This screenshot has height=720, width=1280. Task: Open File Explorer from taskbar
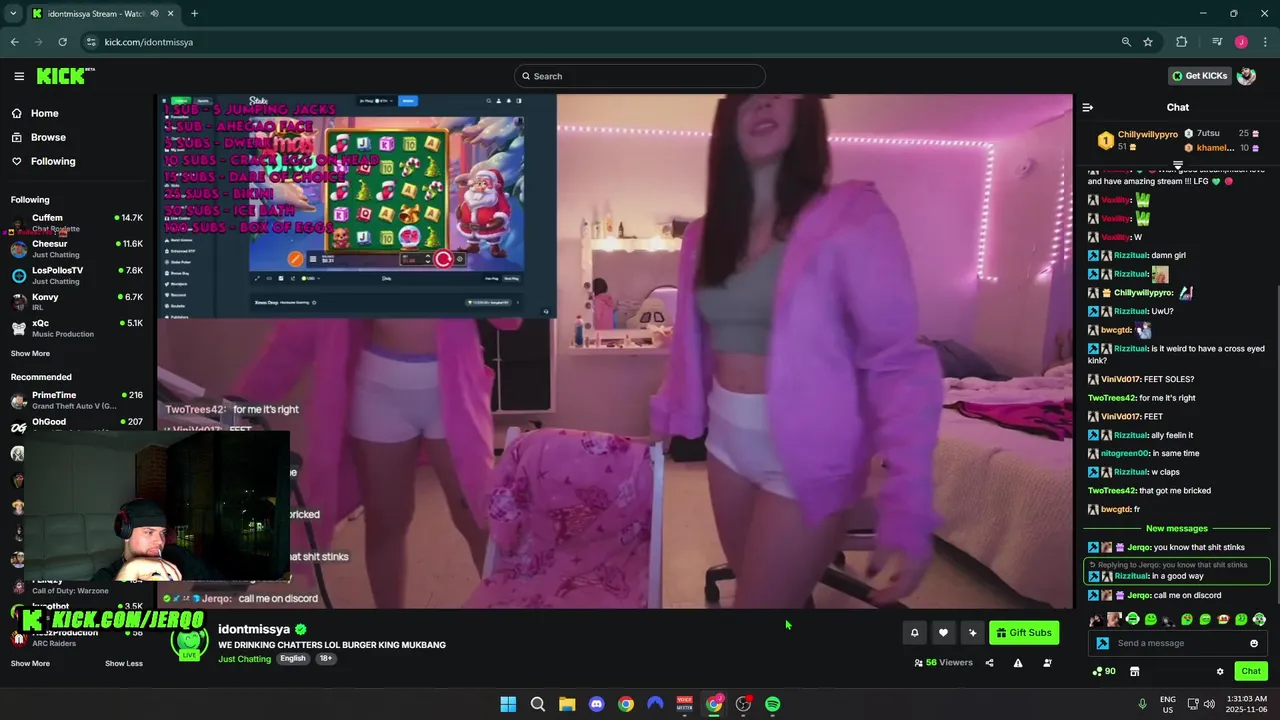tap(567, 704)
